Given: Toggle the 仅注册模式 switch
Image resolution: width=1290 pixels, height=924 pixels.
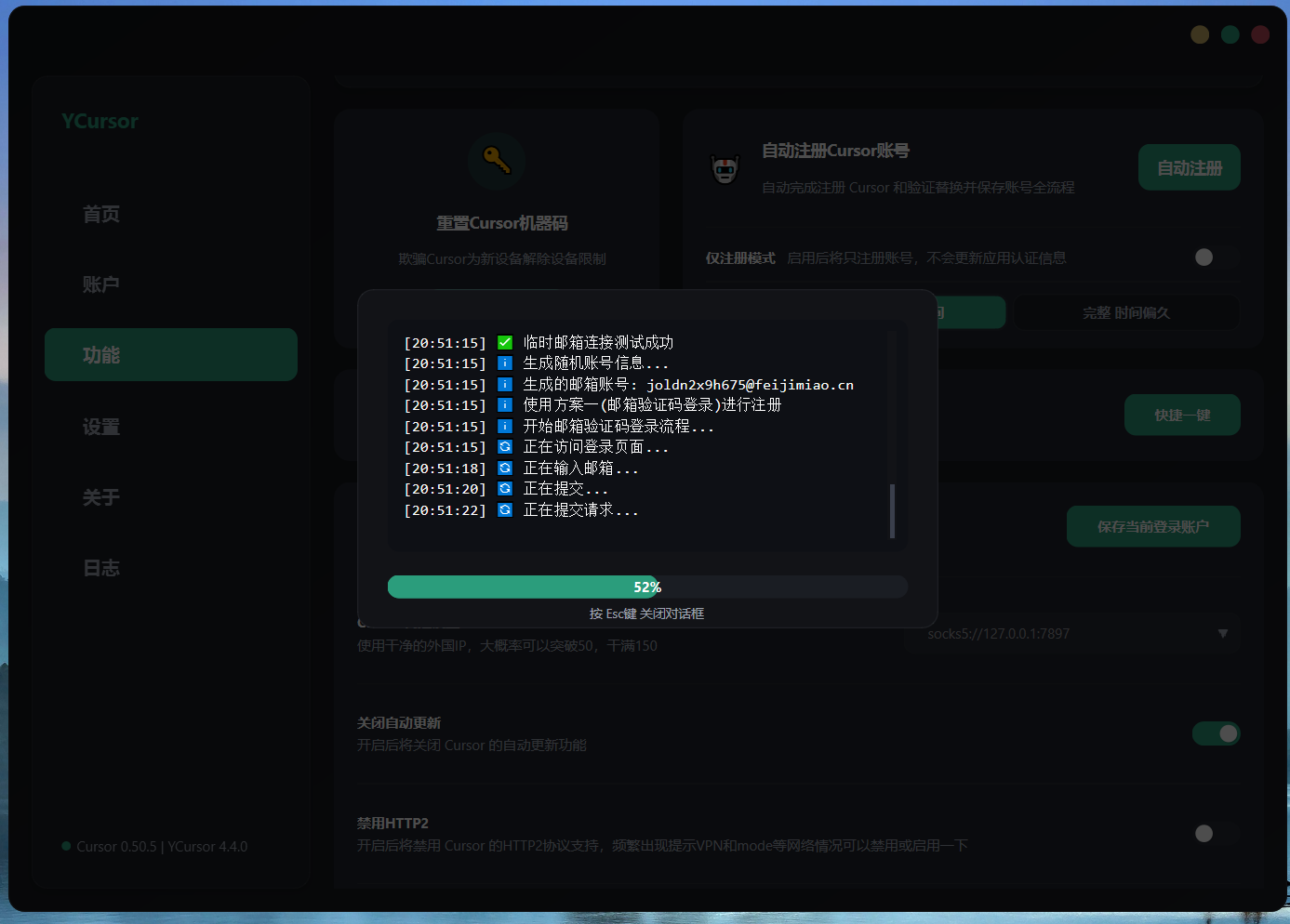Looking at the screenshot, I should pos(1216,257).
